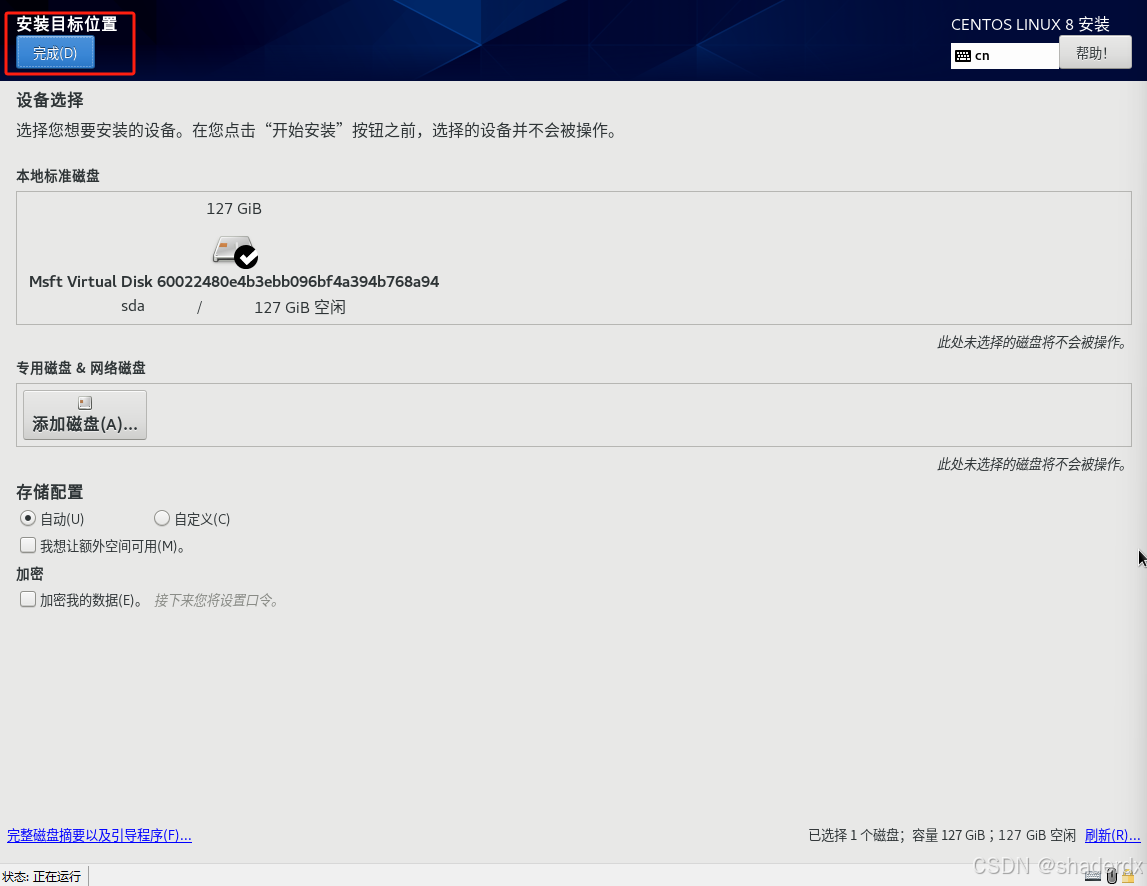Click the Msft Virtual Disk name label

click(x=234, y=282)
